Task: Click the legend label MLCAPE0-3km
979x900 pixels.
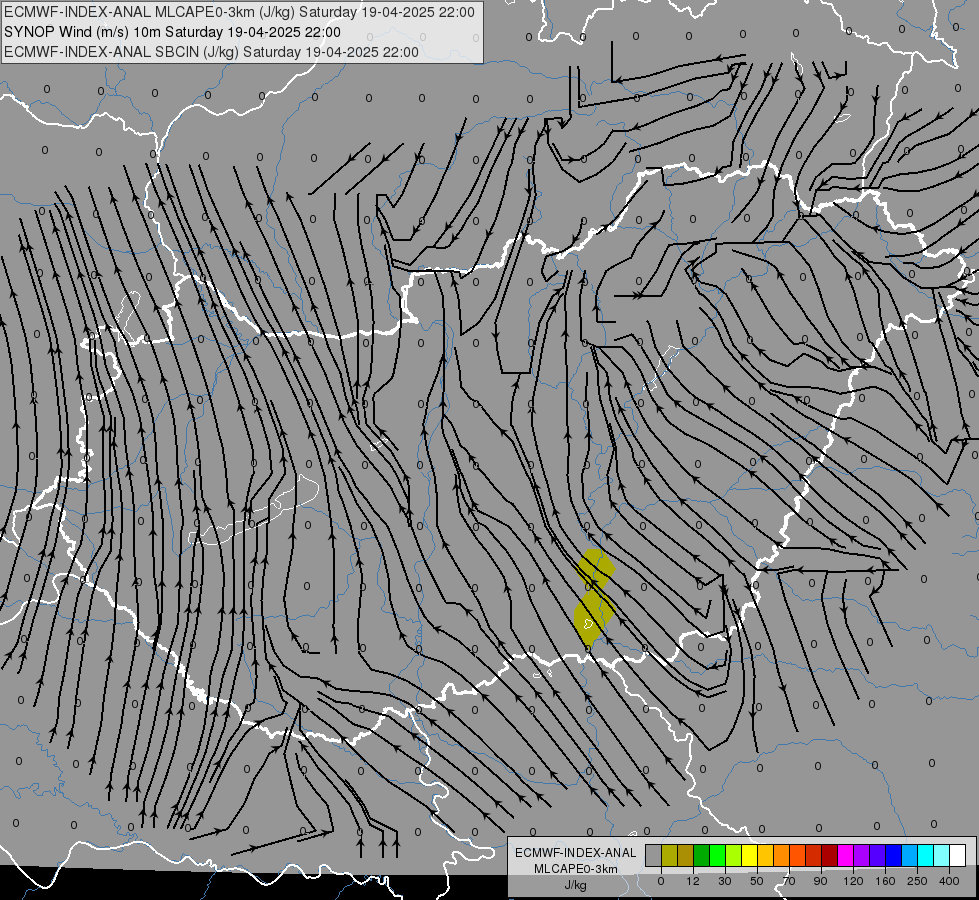Action: click(575, 869)
